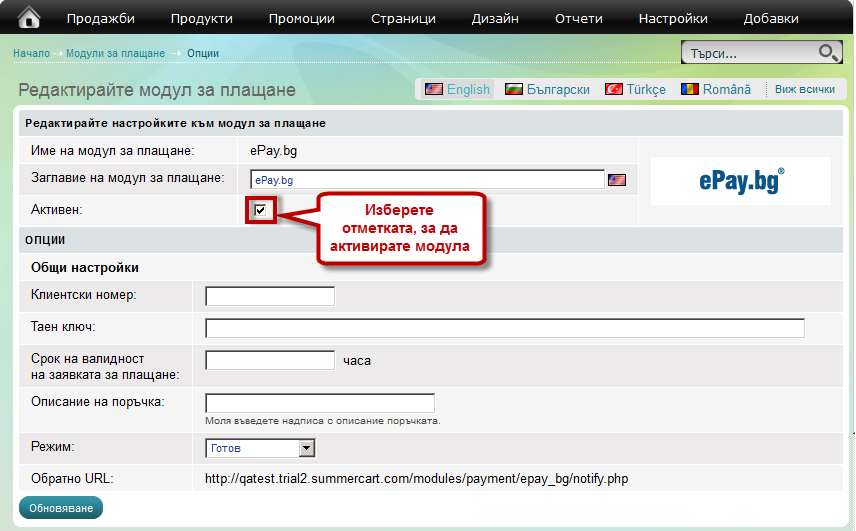Open the Режим dropdown
856x531 pixels.
coord(307,449)
